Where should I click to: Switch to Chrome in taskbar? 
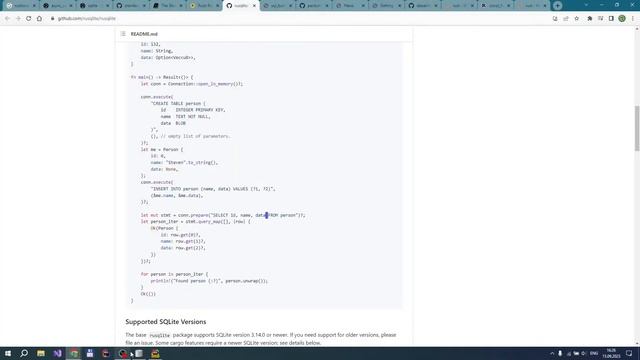[x=74, y=353]
